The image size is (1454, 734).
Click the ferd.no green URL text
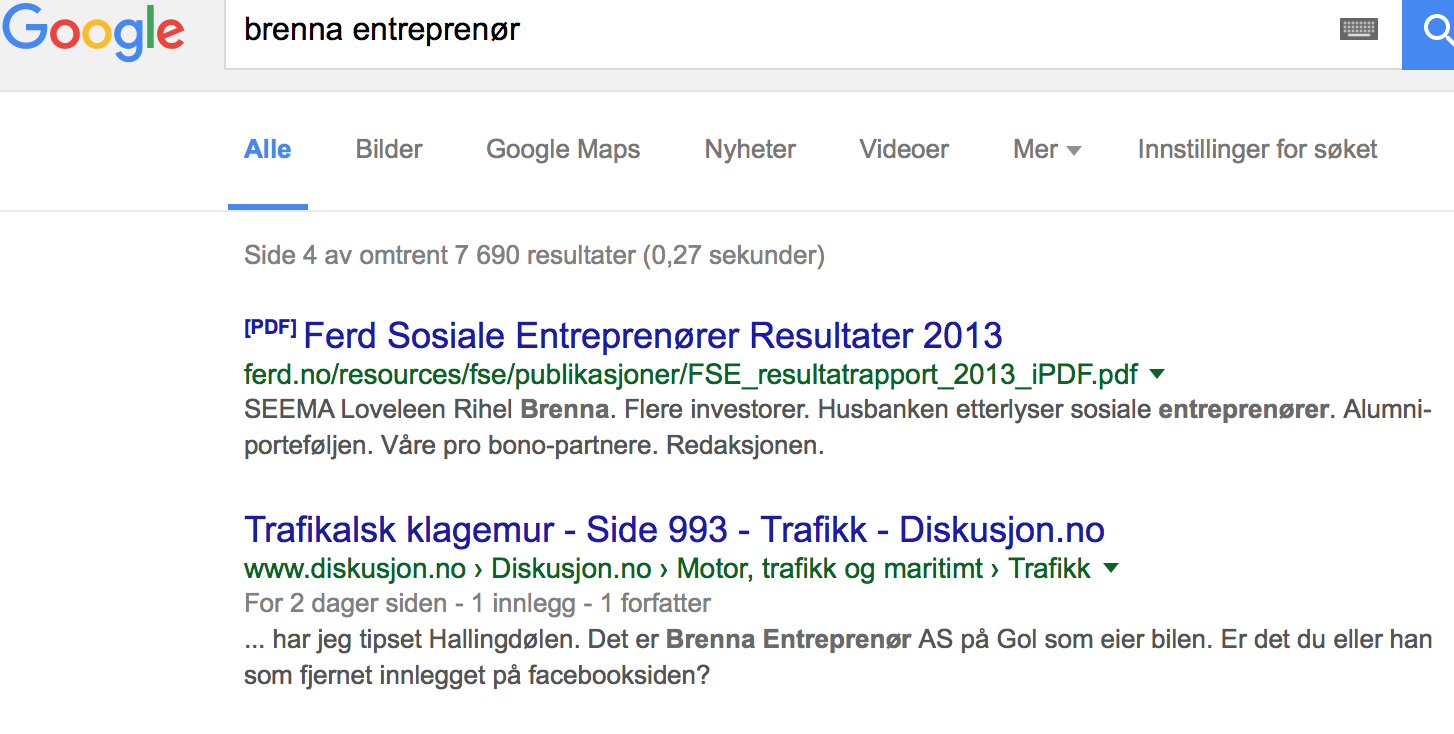[690, 375]
